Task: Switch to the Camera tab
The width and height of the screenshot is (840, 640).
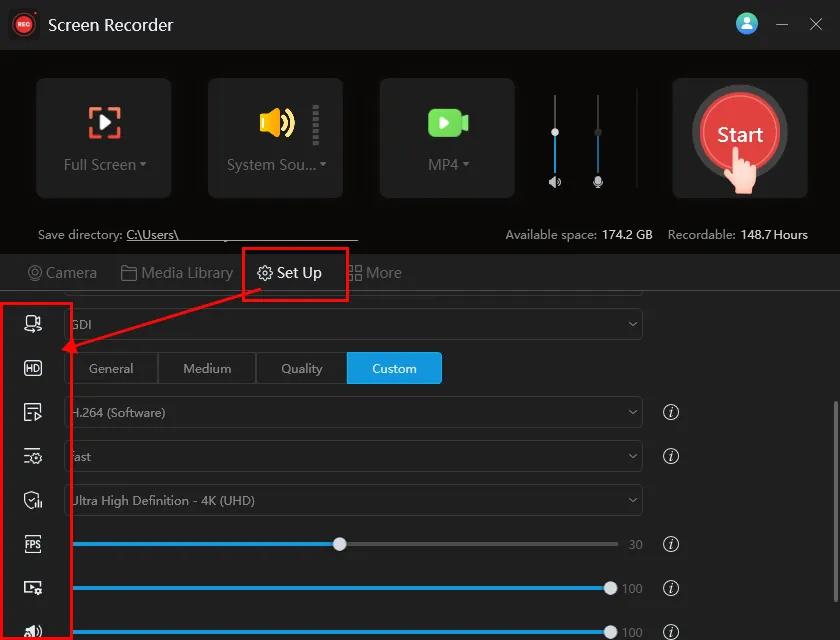Action: click(x=62, y=273)
